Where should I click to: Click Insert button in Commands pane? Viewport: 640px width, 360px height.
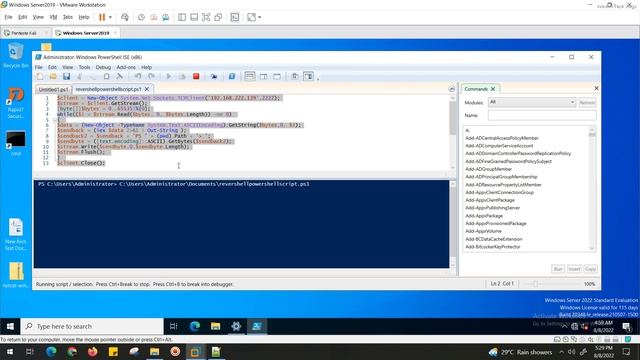[574, 269]
